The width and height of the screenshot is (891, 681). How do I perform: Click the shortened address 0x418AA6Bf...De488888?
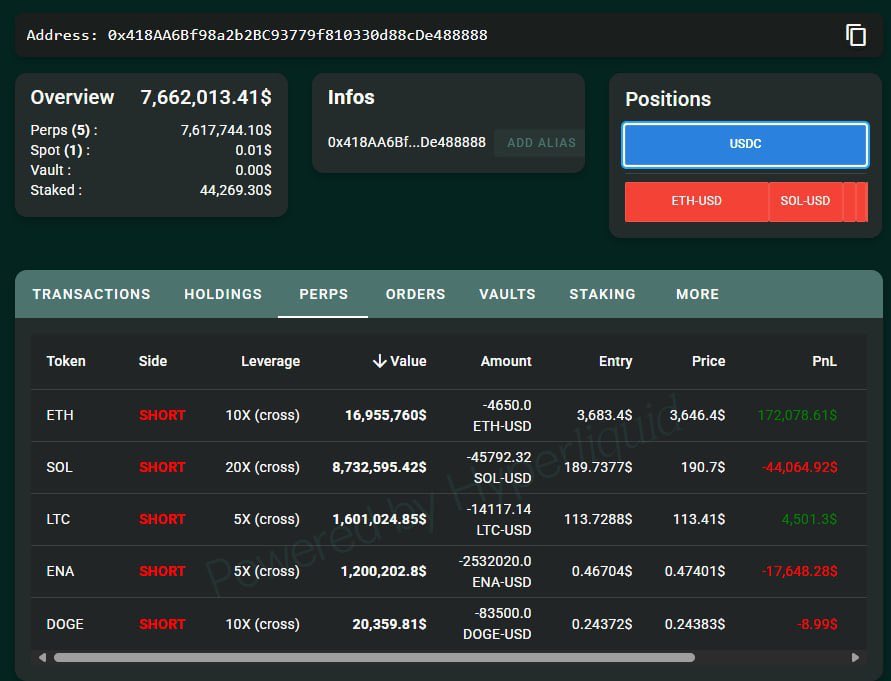[x=407, y=142]
